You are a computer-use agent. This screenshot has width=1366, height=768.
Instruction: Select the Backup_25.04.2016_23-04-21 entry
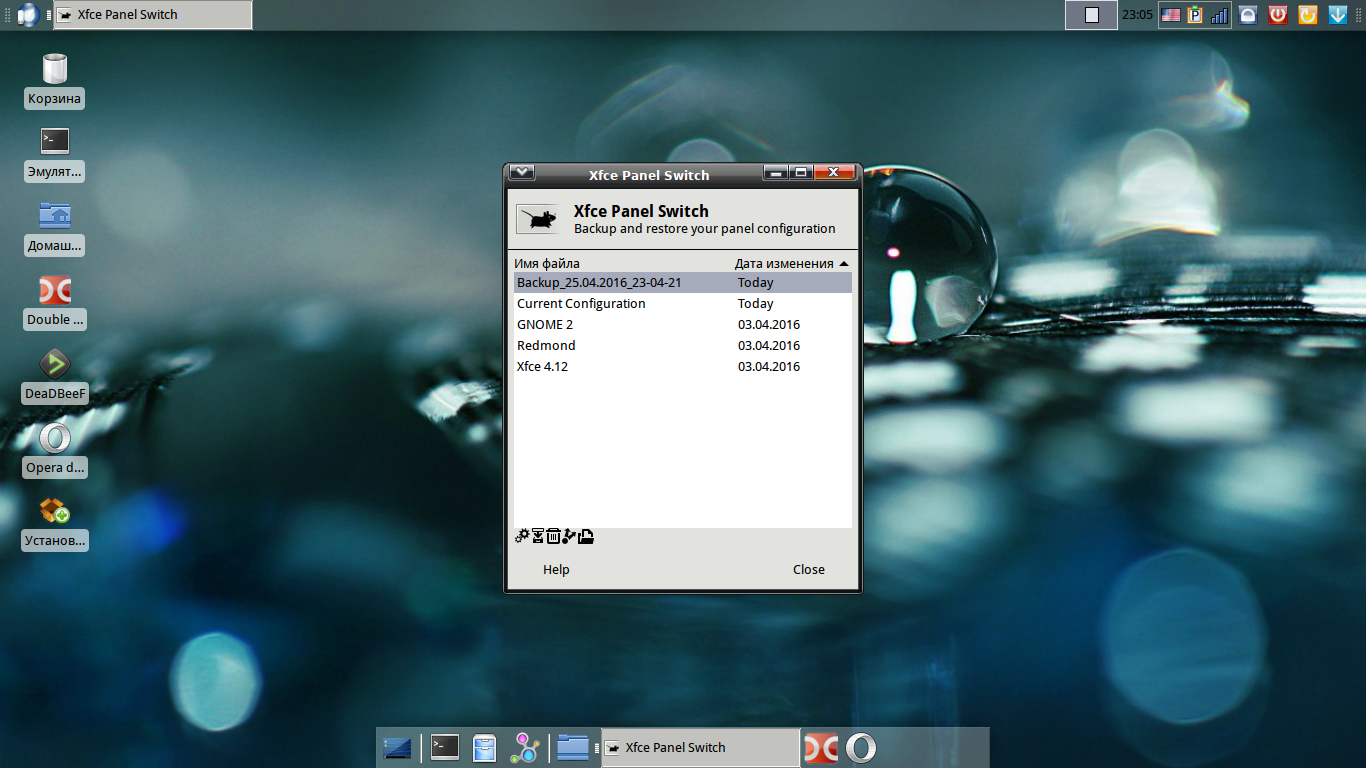[683, 283]
